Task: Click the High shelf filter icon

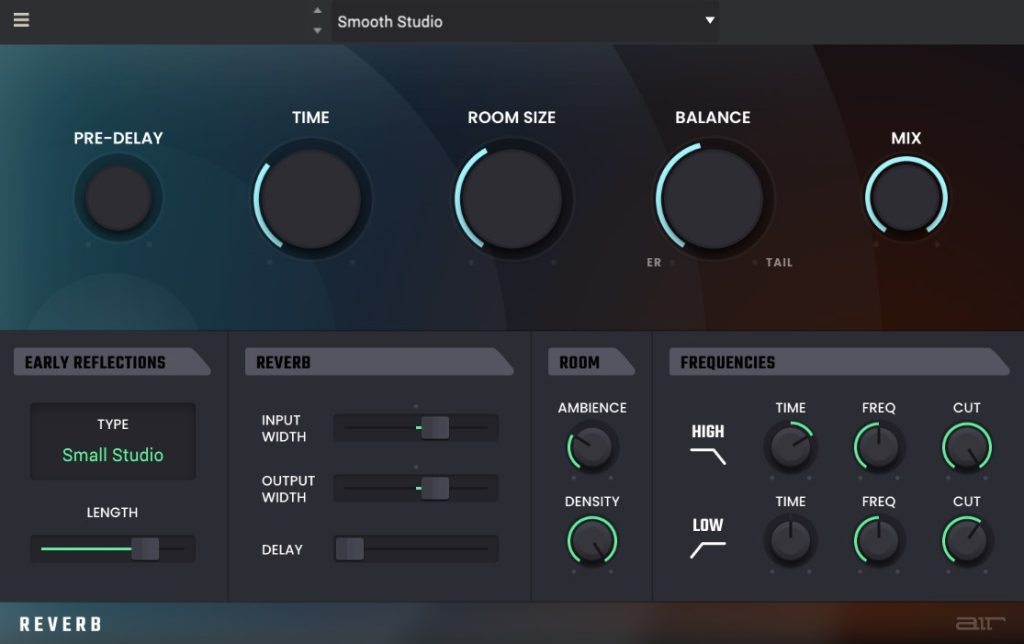Action: point(708,456)
